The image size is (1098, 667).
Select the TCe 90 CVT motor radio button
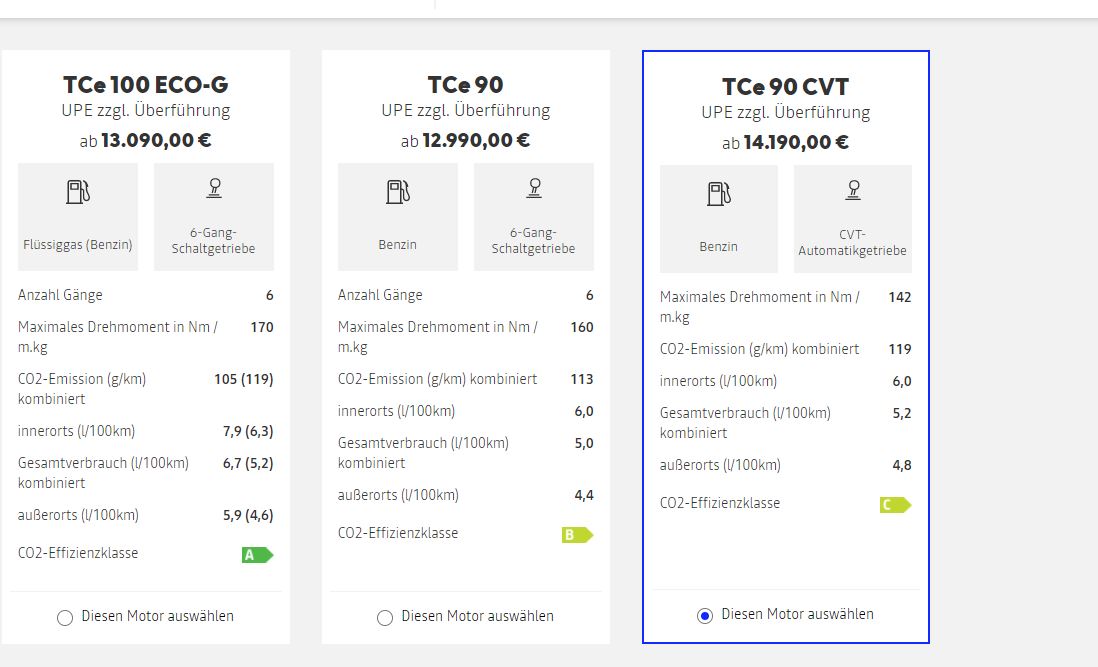705,616
